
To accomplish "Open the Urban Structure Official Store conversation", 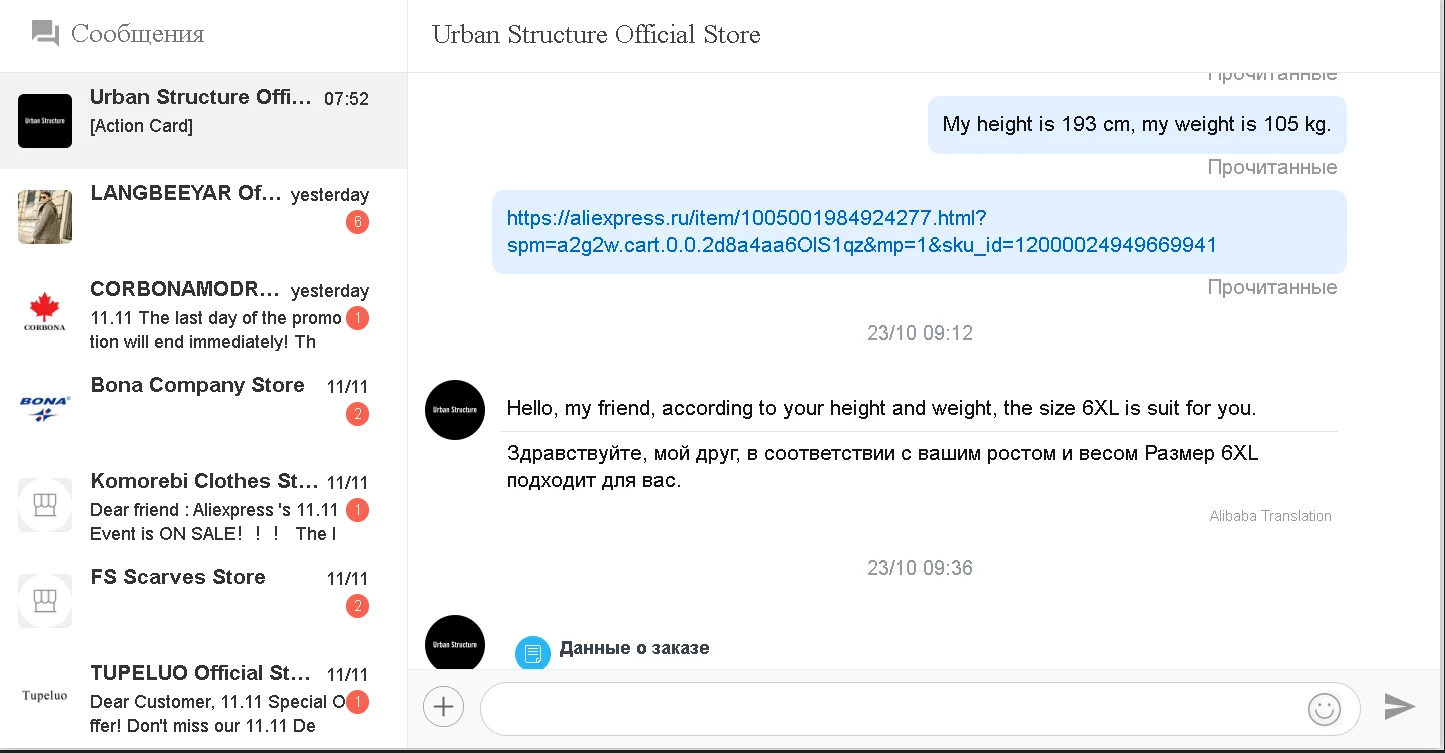I will click(x=203, y=121).
